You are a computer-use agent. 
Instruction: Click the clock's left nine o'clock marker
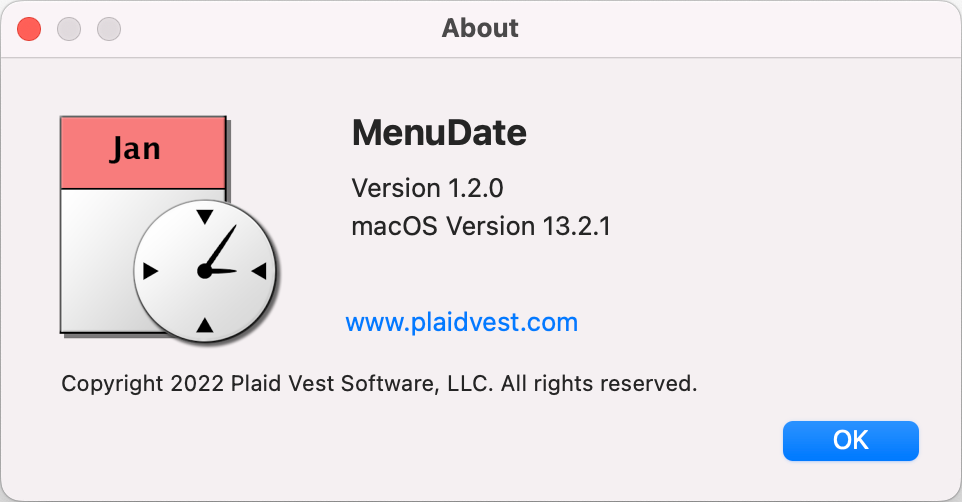150,271
